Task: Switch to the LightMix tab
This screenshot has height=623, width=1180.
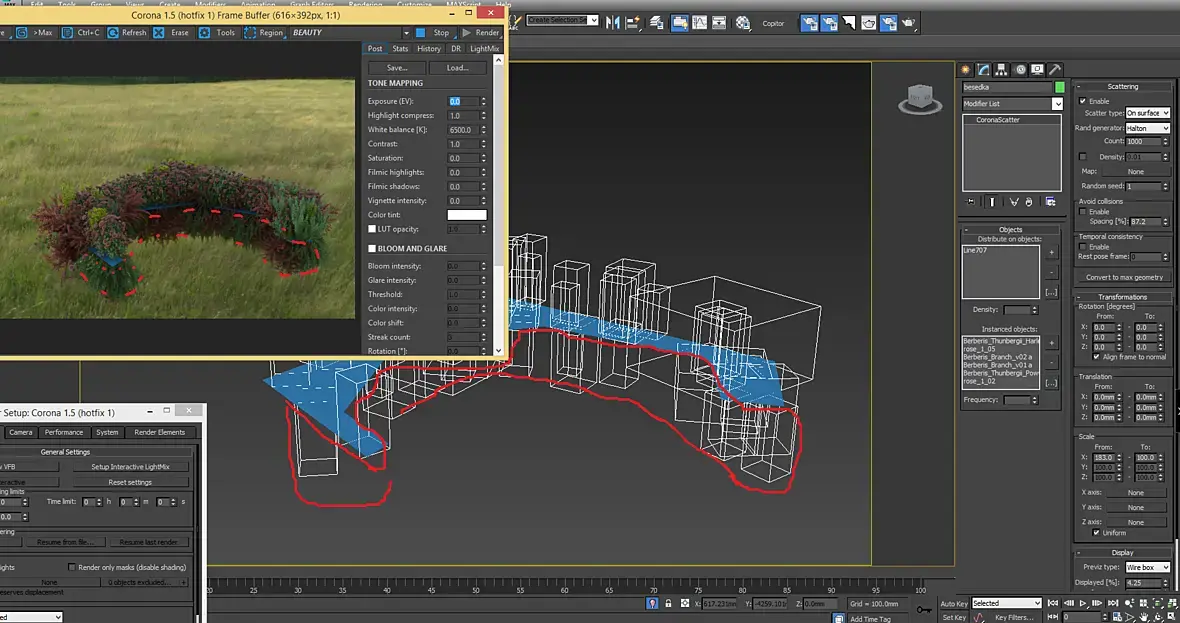Action: tap(485, 48)
